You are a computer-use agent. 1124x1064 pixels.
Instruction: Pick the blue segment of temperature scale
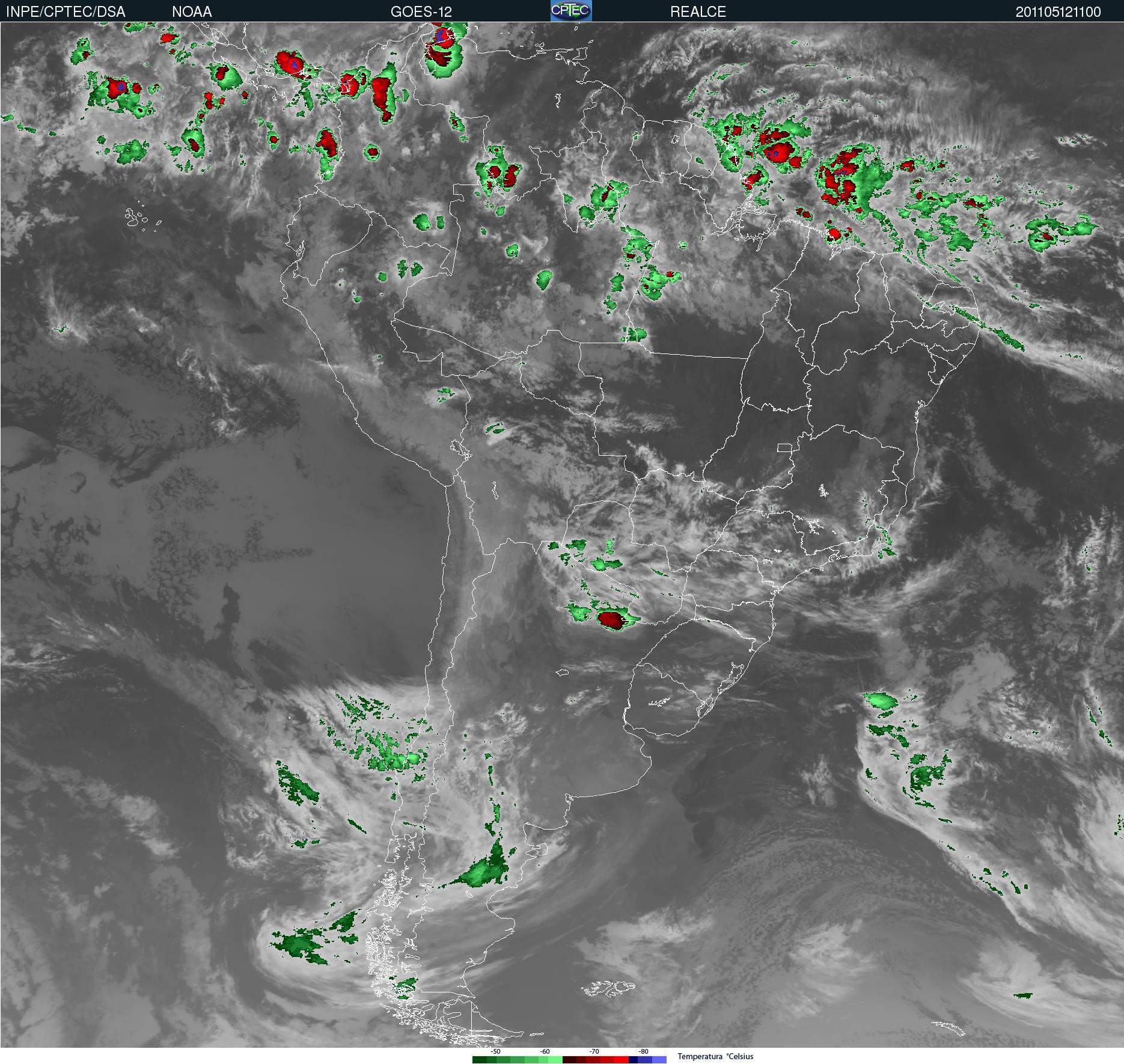point(649,1060)
